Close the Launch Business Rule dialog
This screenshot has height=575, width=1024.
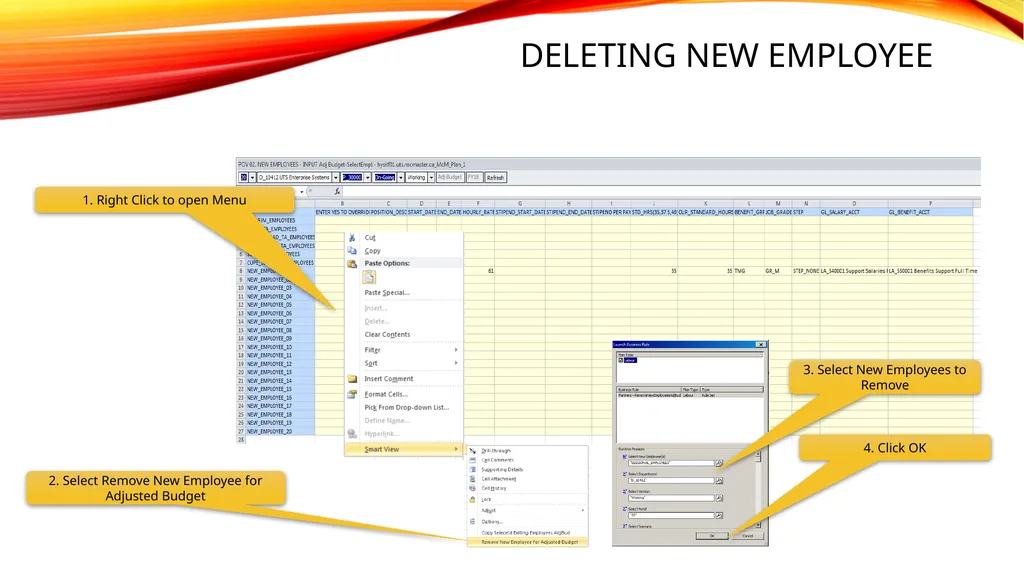[760, 344]
